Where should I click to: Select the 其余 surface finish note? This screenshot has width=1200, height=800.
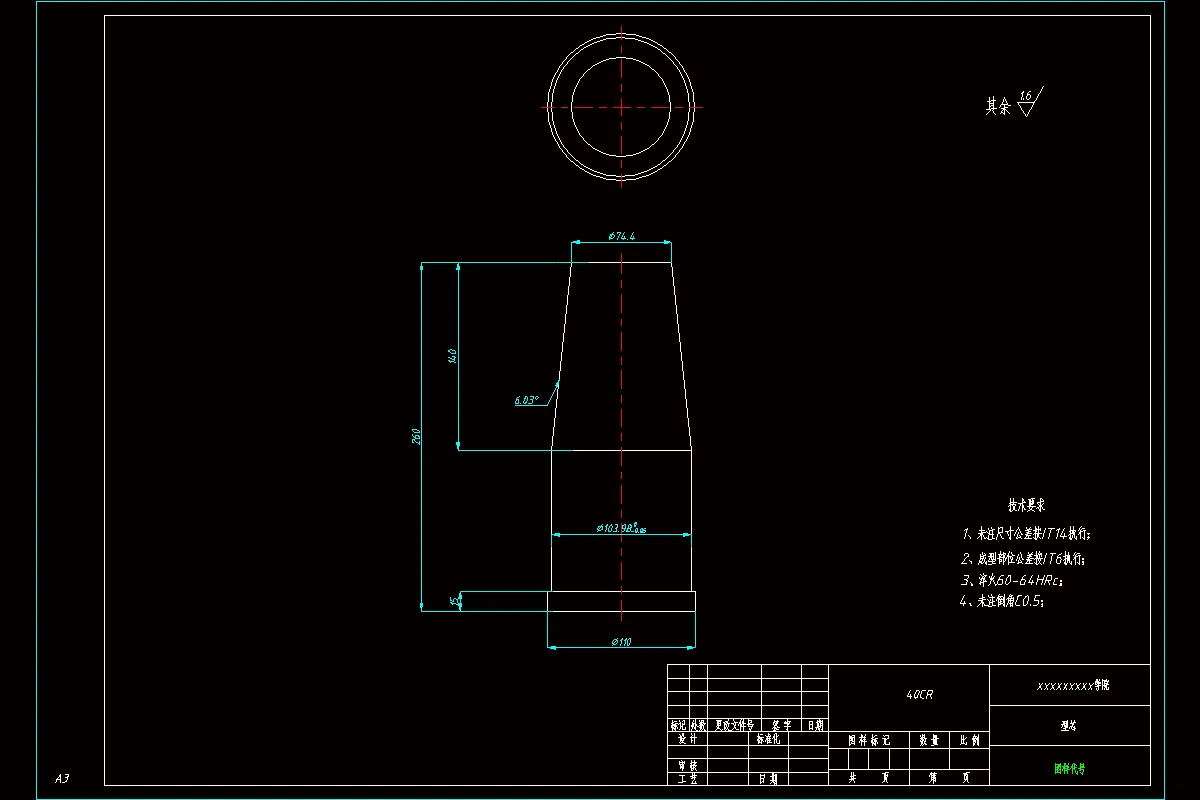tap(998, 106)
